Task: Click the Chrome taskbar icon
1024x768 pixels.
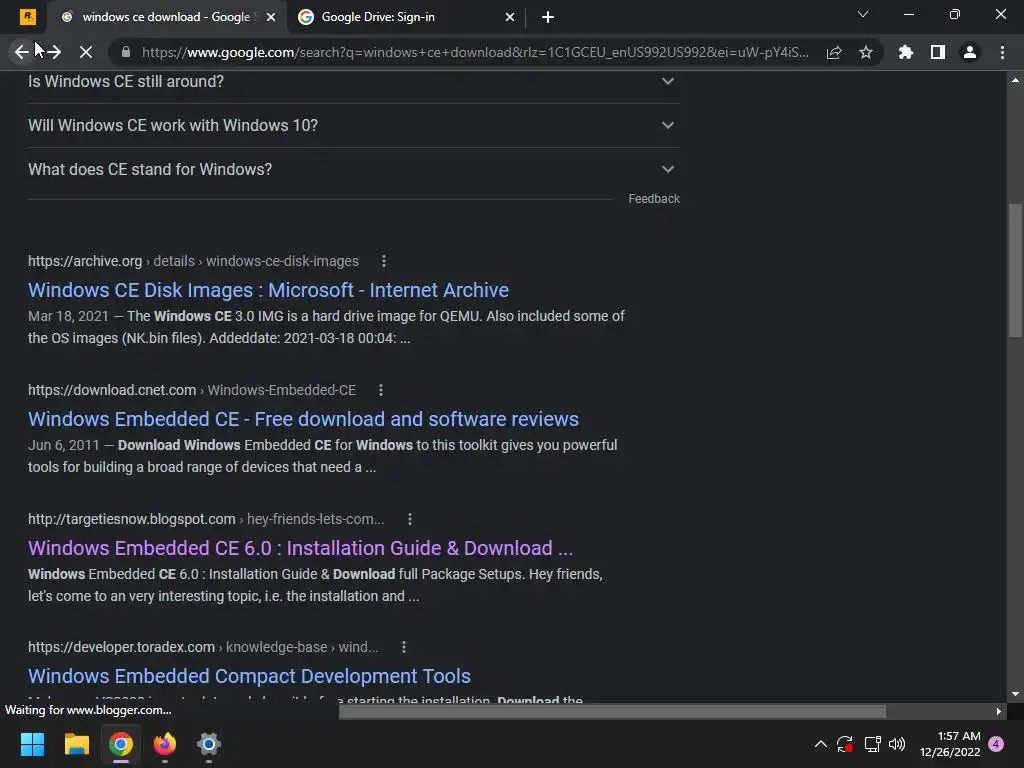Action: (121, 744)
